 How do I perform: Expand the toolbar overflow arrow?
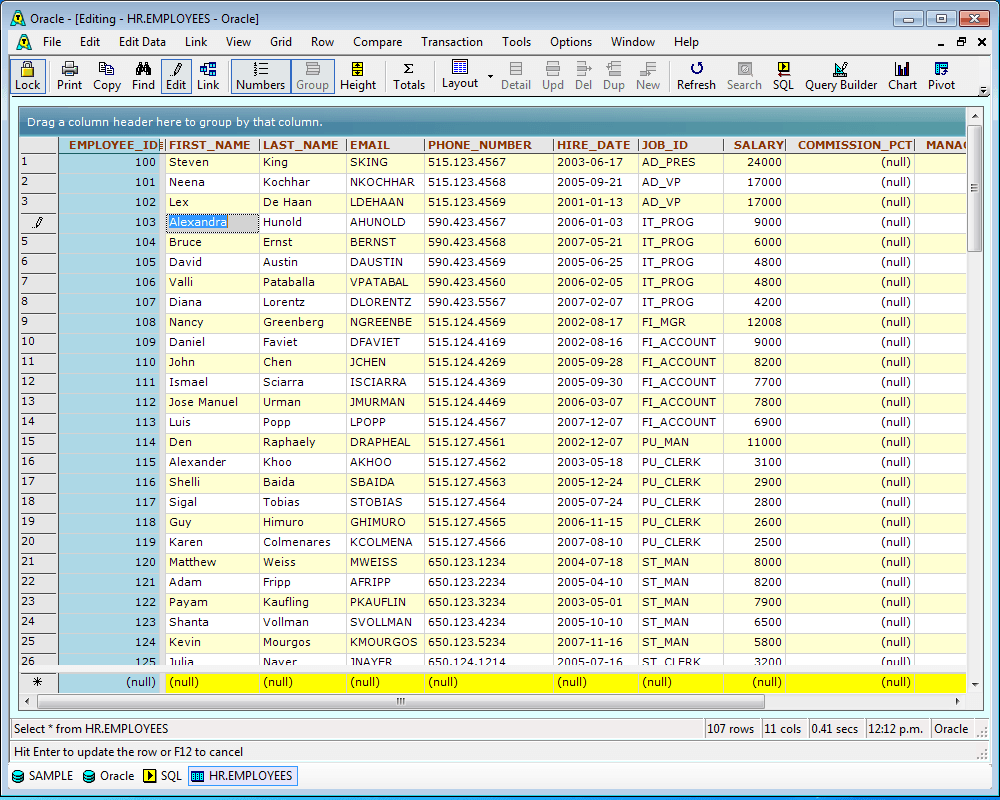[984, 91]
